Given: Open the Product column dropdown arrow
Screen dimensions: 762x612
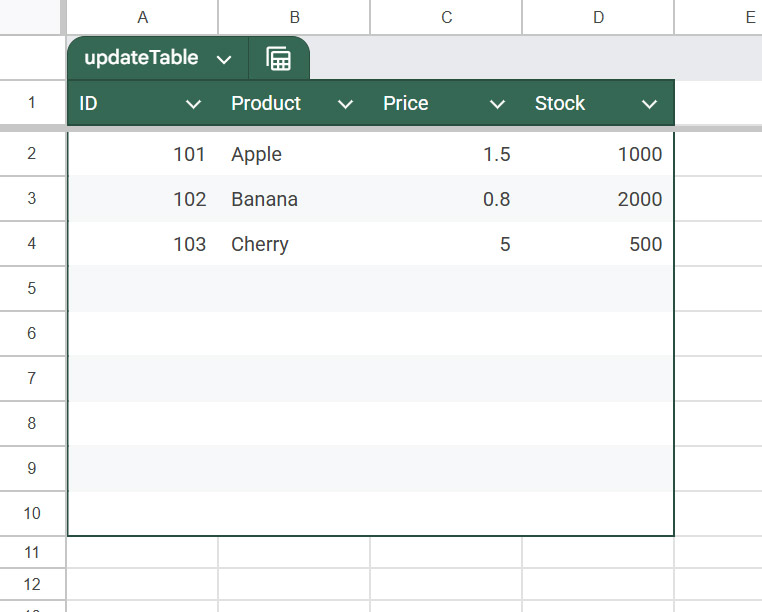Looking at the screenshot, I should point(345,104).
